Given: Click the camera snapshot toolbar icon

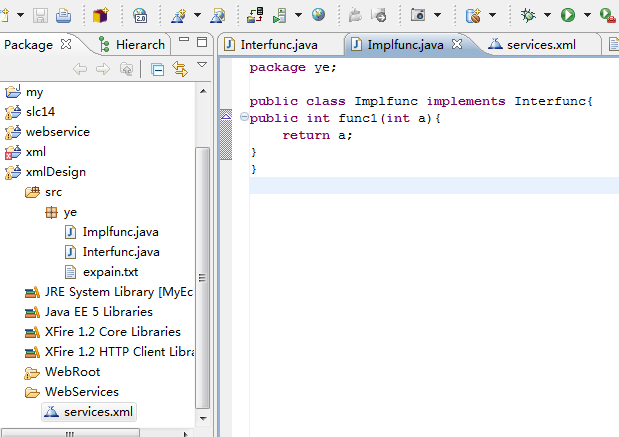Looking at the screenshot, I should click(x=418, y=15).
